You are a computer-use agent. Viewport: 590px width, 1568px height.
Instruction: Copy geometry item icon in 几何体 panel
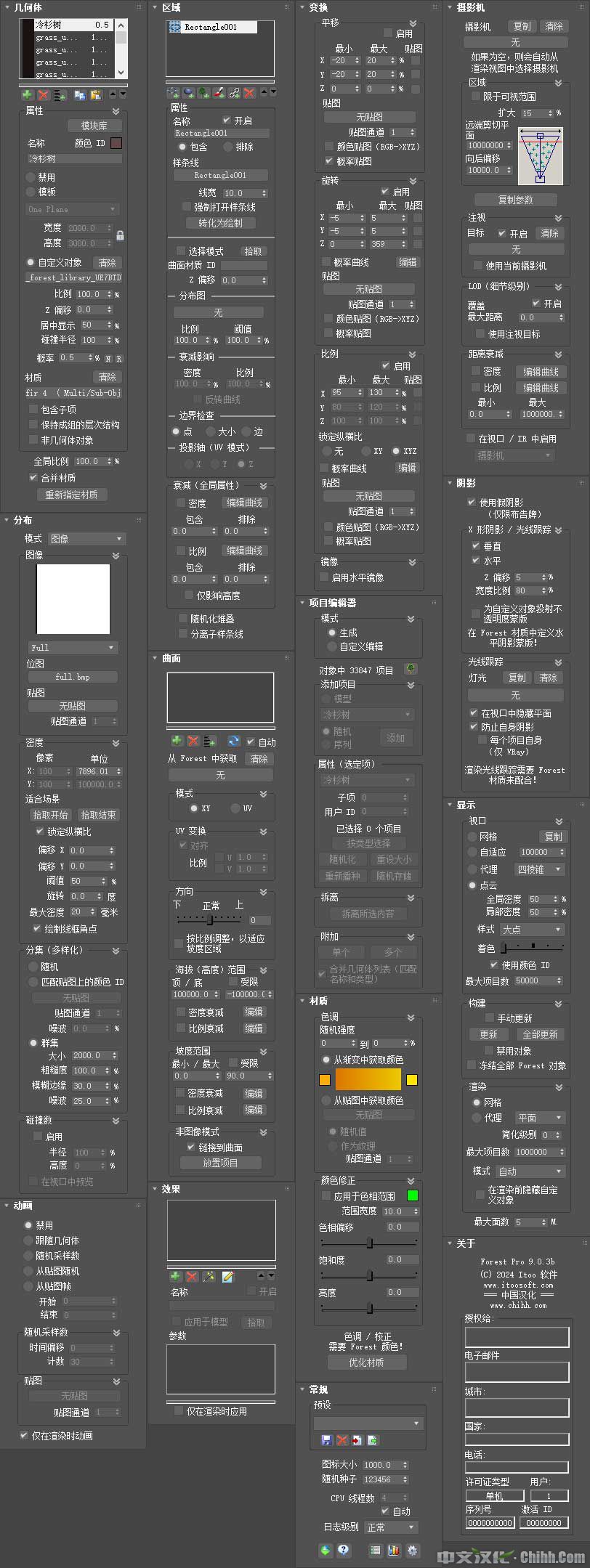point(80,95)
